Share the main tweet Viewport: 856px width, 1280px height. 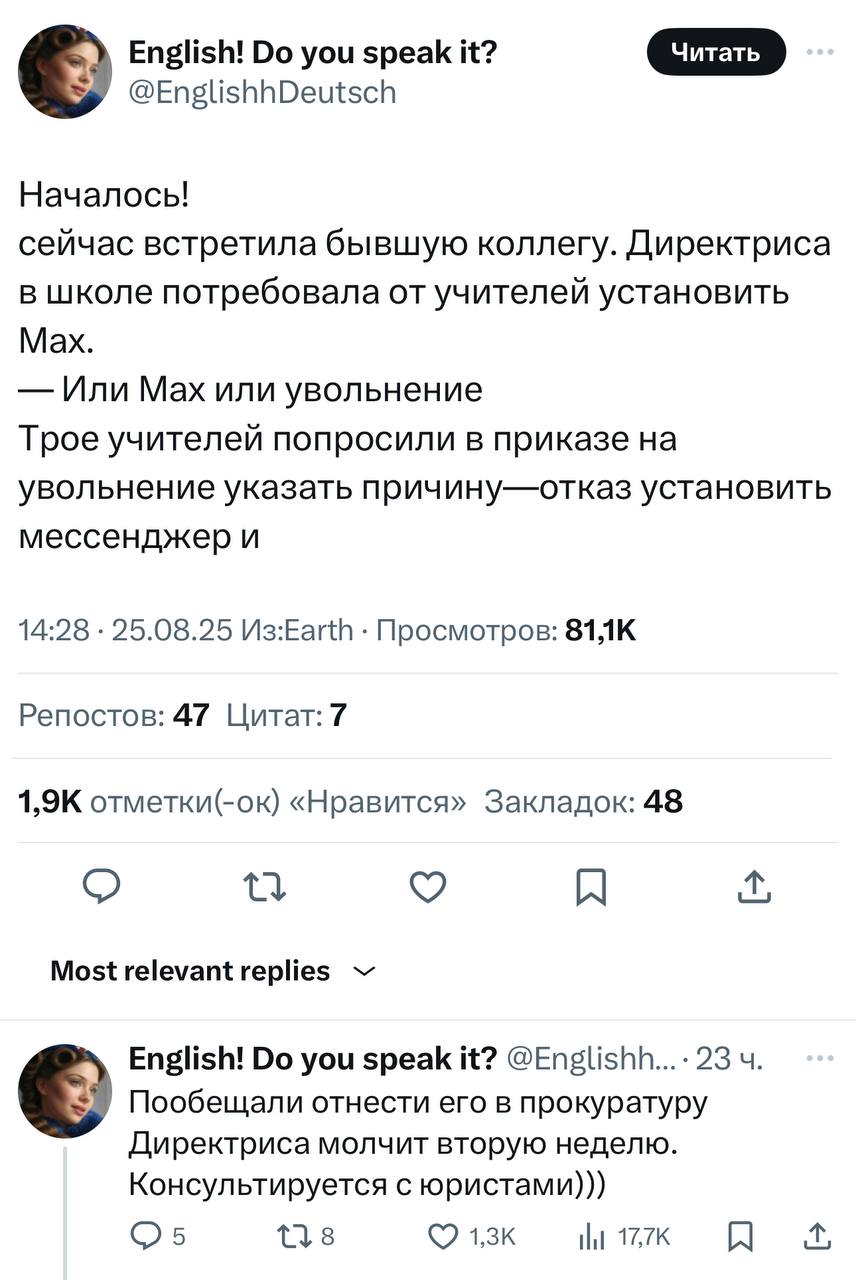[x=756, y=887]
